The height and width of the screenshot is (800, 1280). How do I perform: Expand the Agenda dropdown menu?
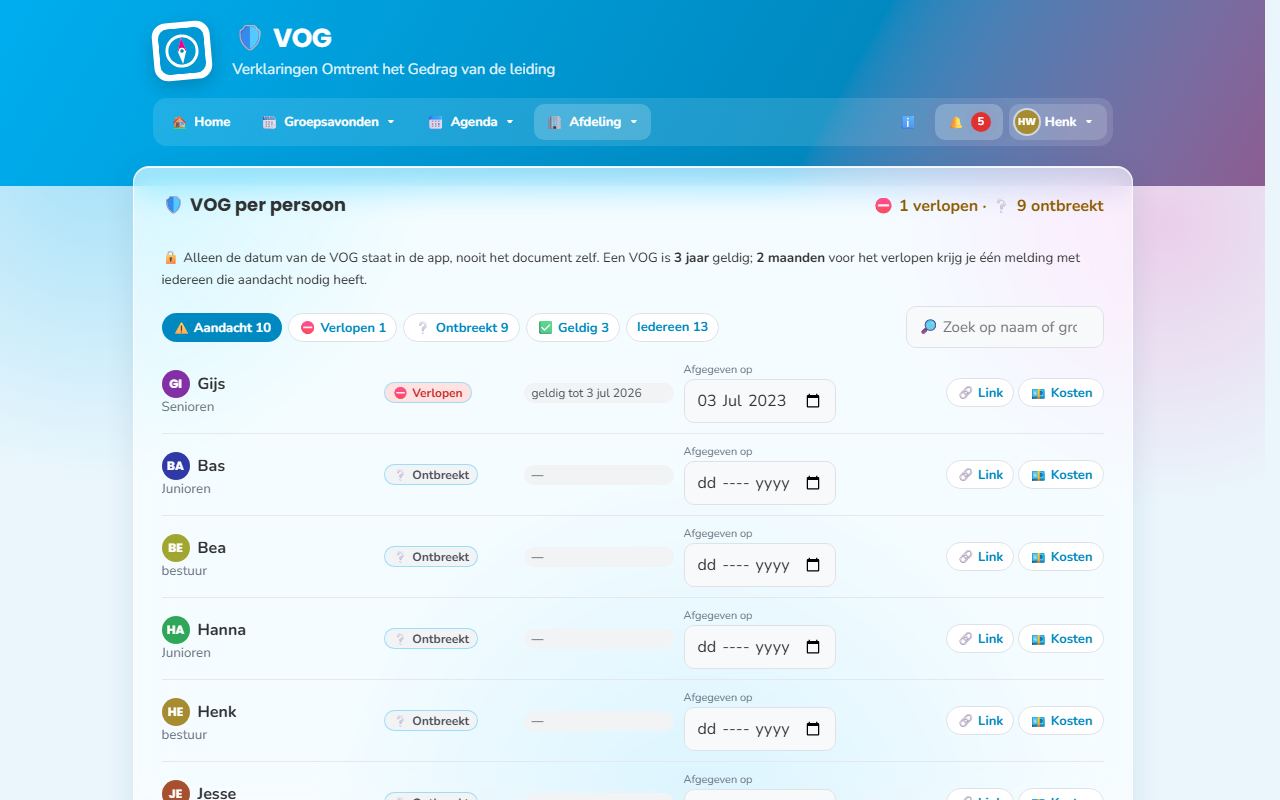pos(471,122)
